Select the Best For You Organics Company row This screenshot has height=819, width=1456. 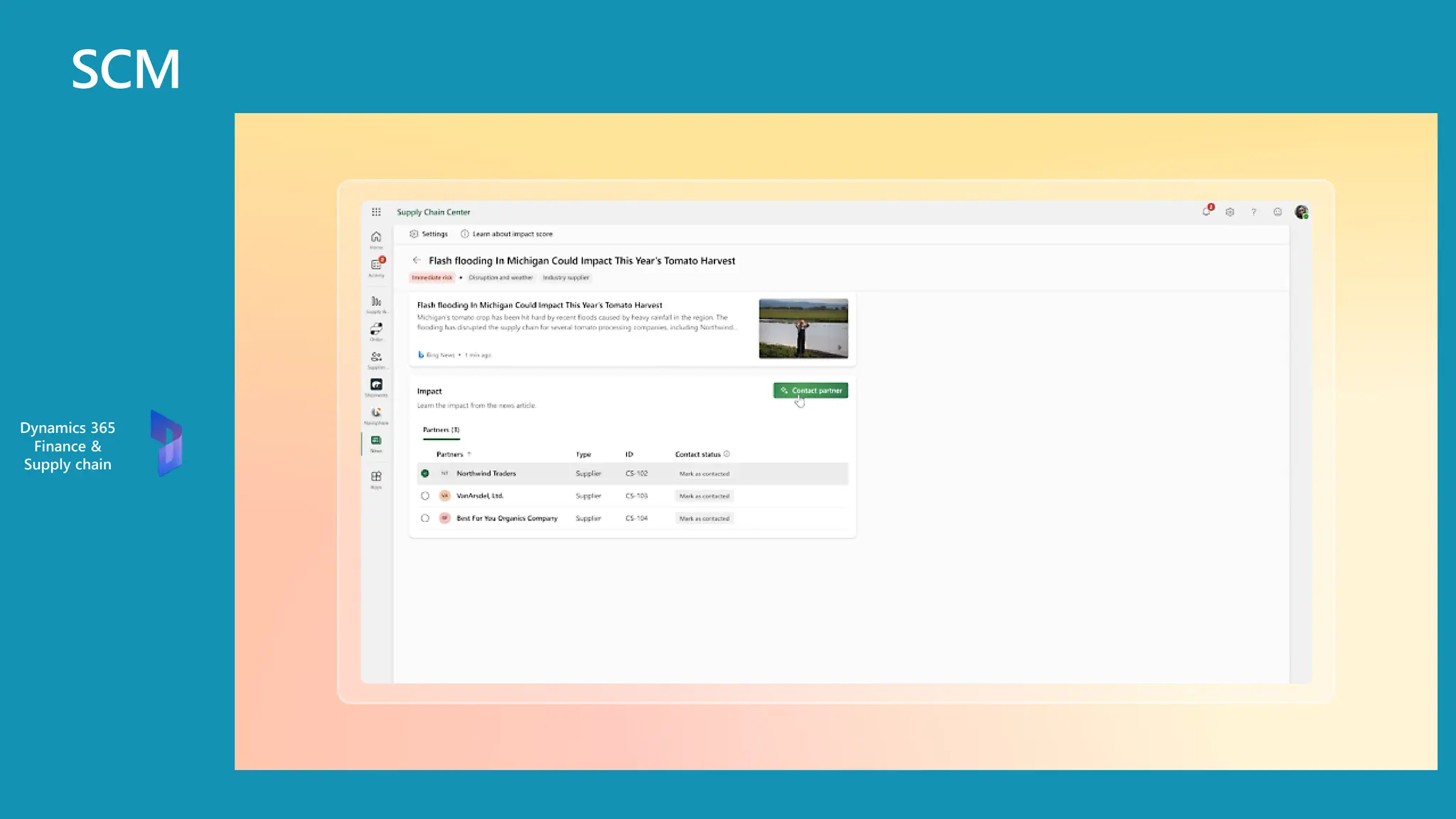425,518
